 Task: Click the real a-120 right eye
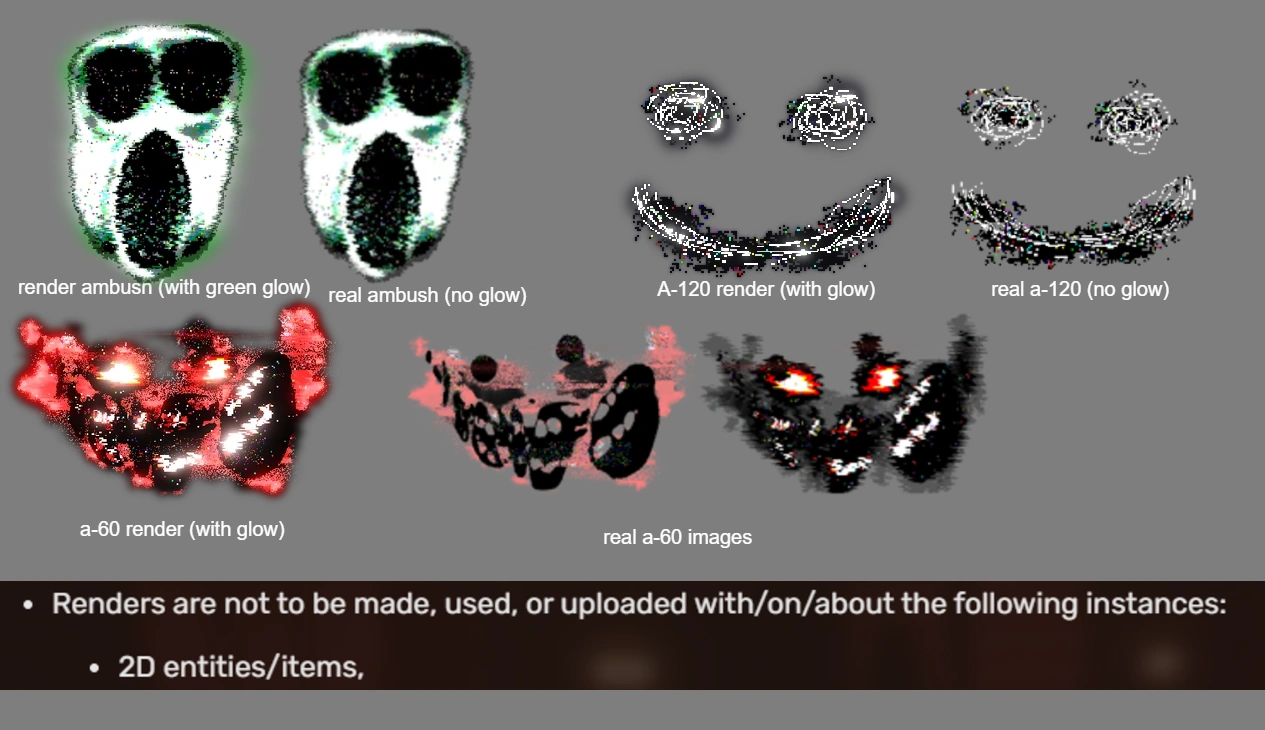click(x=1135, y=117)
